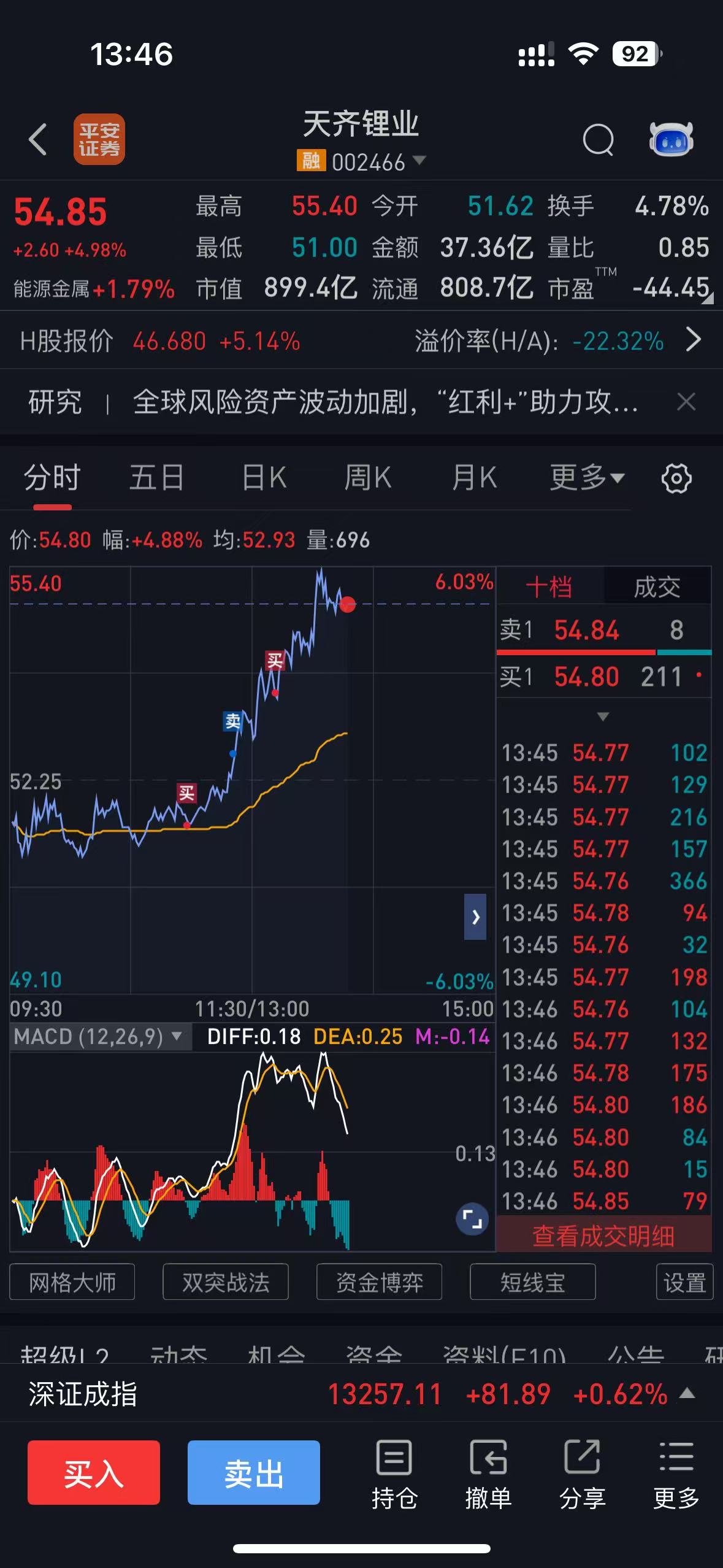723x1568 pixels.
Task: Tap the first 买 marker on chart
Action: (186, 793)
